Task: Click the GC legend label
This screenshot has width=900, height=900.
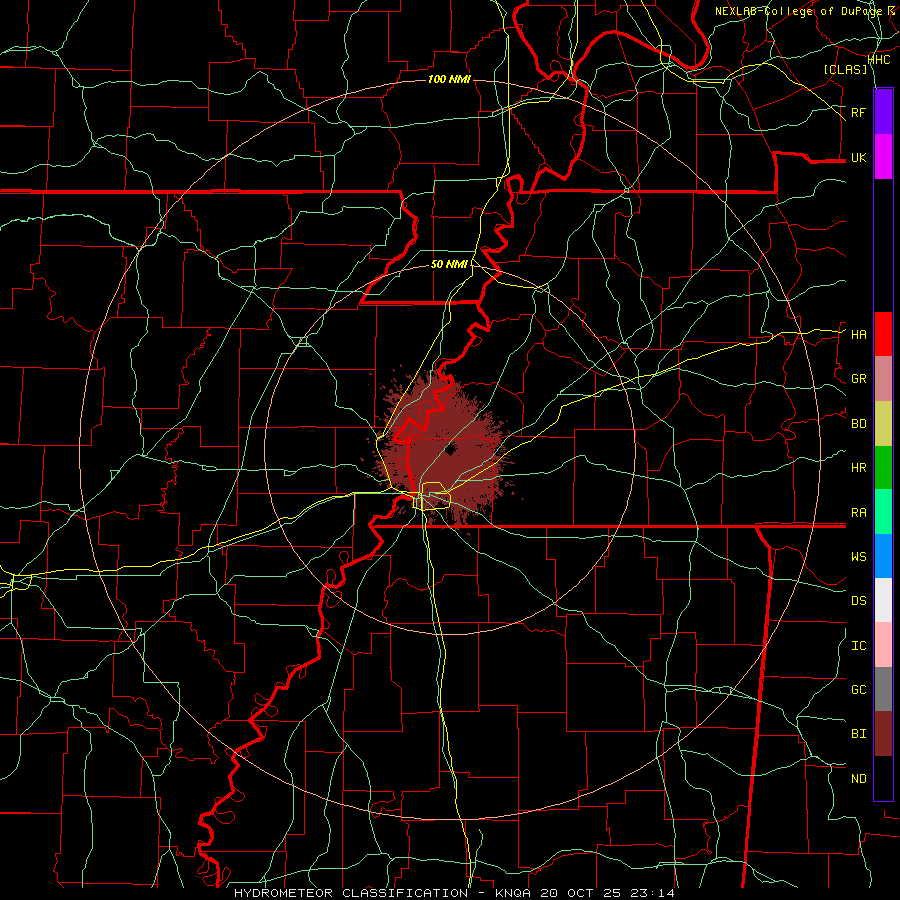Action: coord(858,689)
